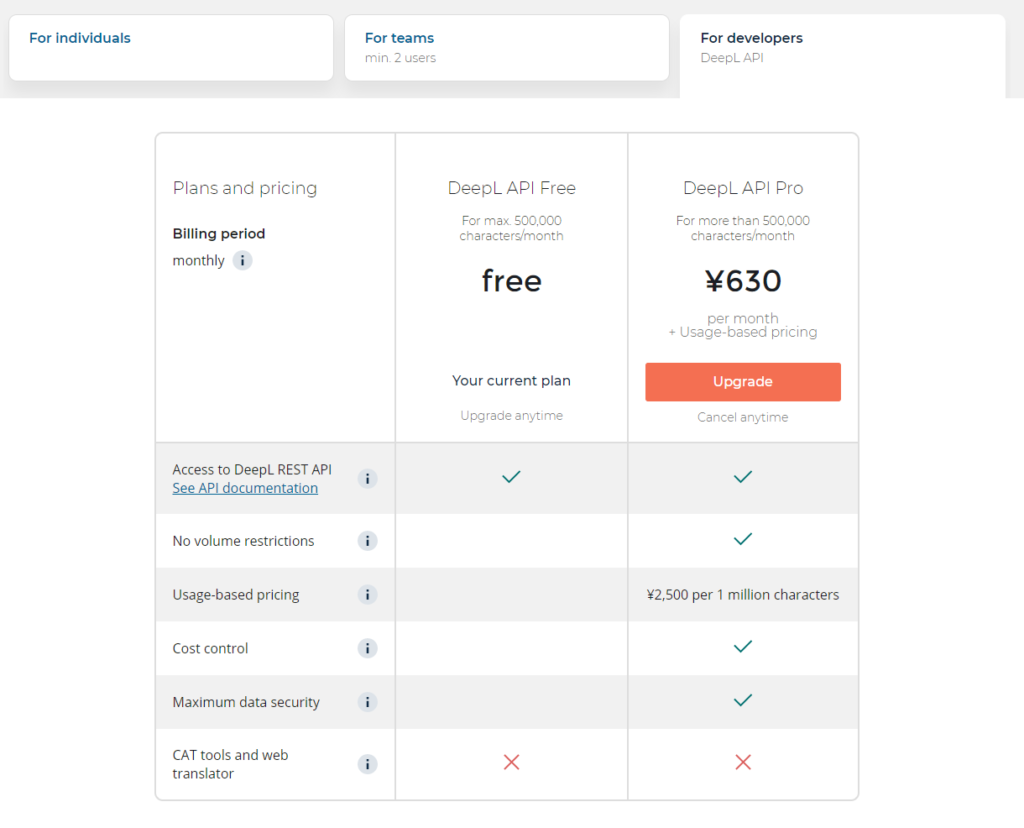Click Billing period label
The height and width of the screenshot is (828, 1024).
[219, 234]
